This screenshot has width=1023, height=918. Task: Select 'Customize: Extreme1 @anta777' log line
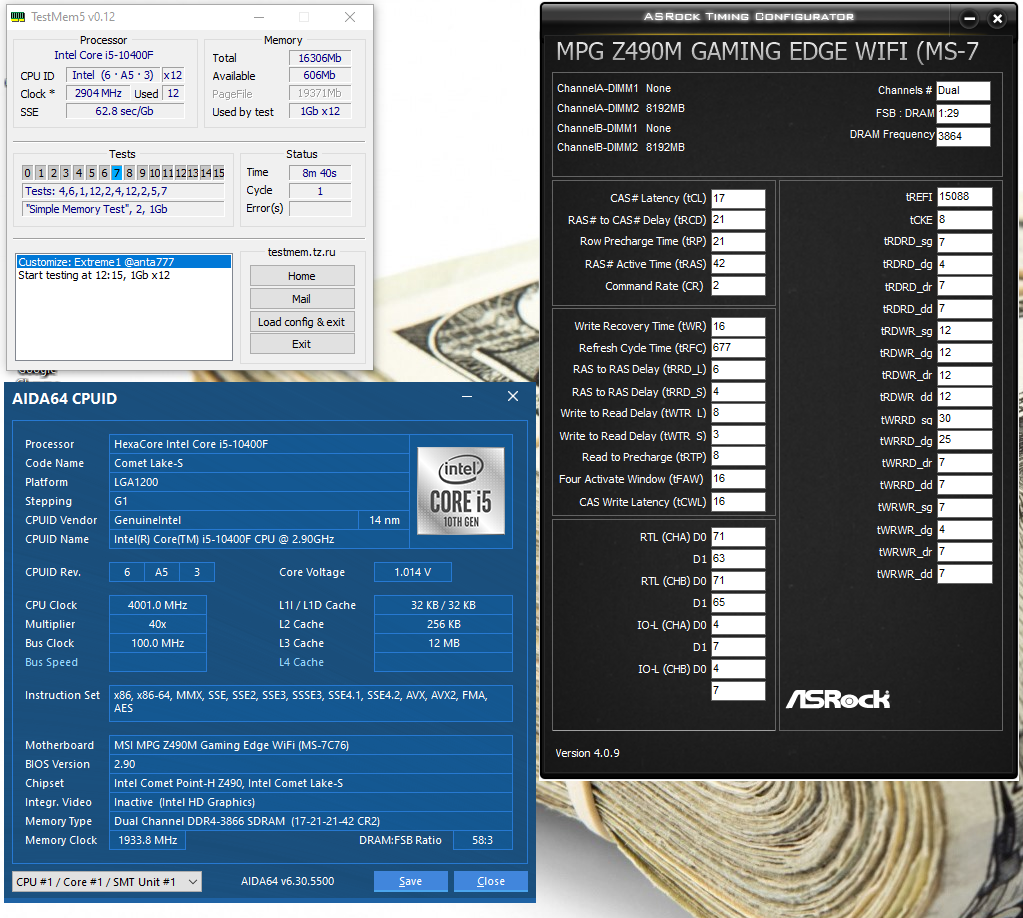pos(124,262)
